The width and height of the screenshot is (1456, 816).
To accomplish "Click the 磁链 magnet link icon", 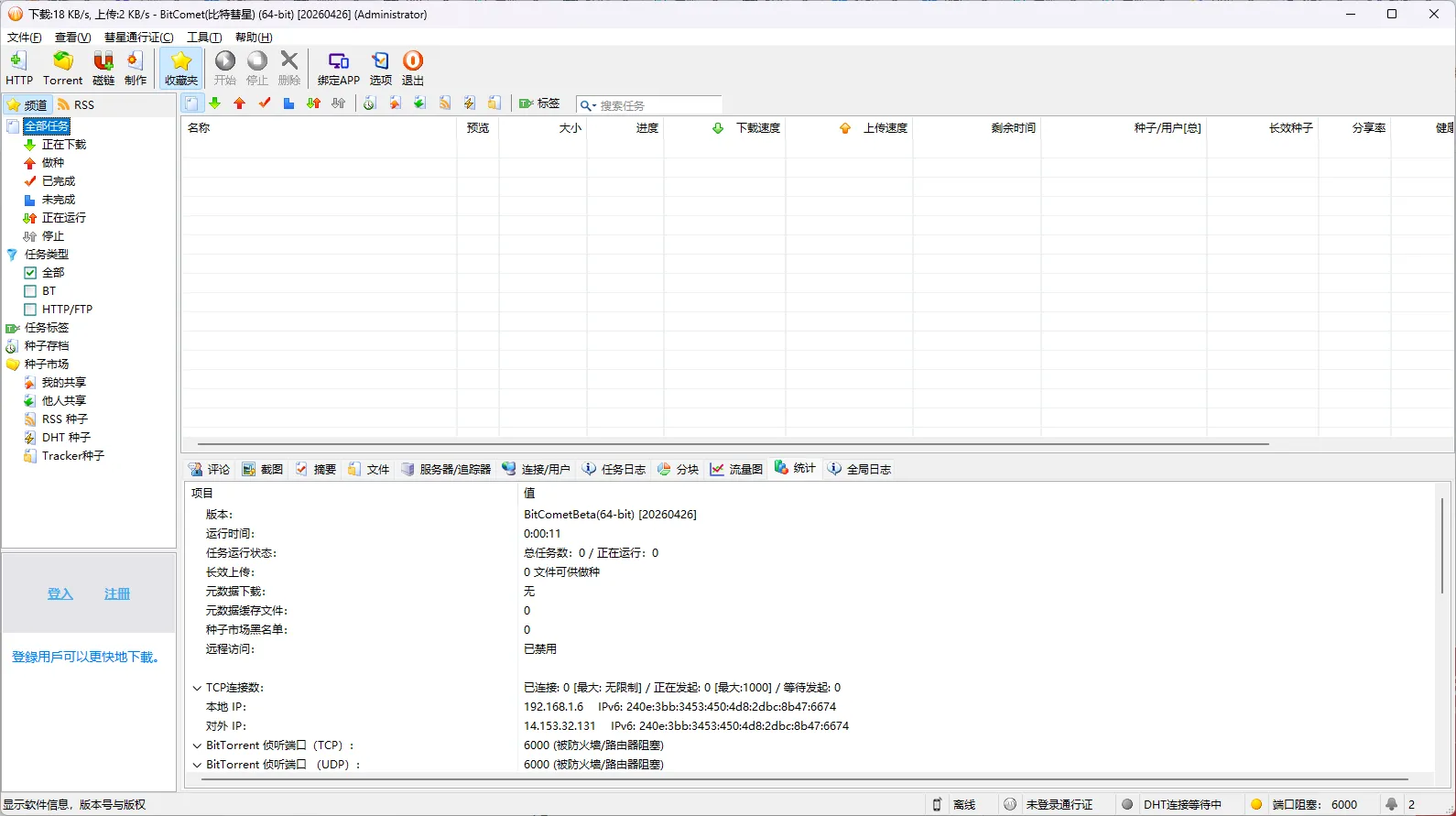I will [x=103, y=69].
